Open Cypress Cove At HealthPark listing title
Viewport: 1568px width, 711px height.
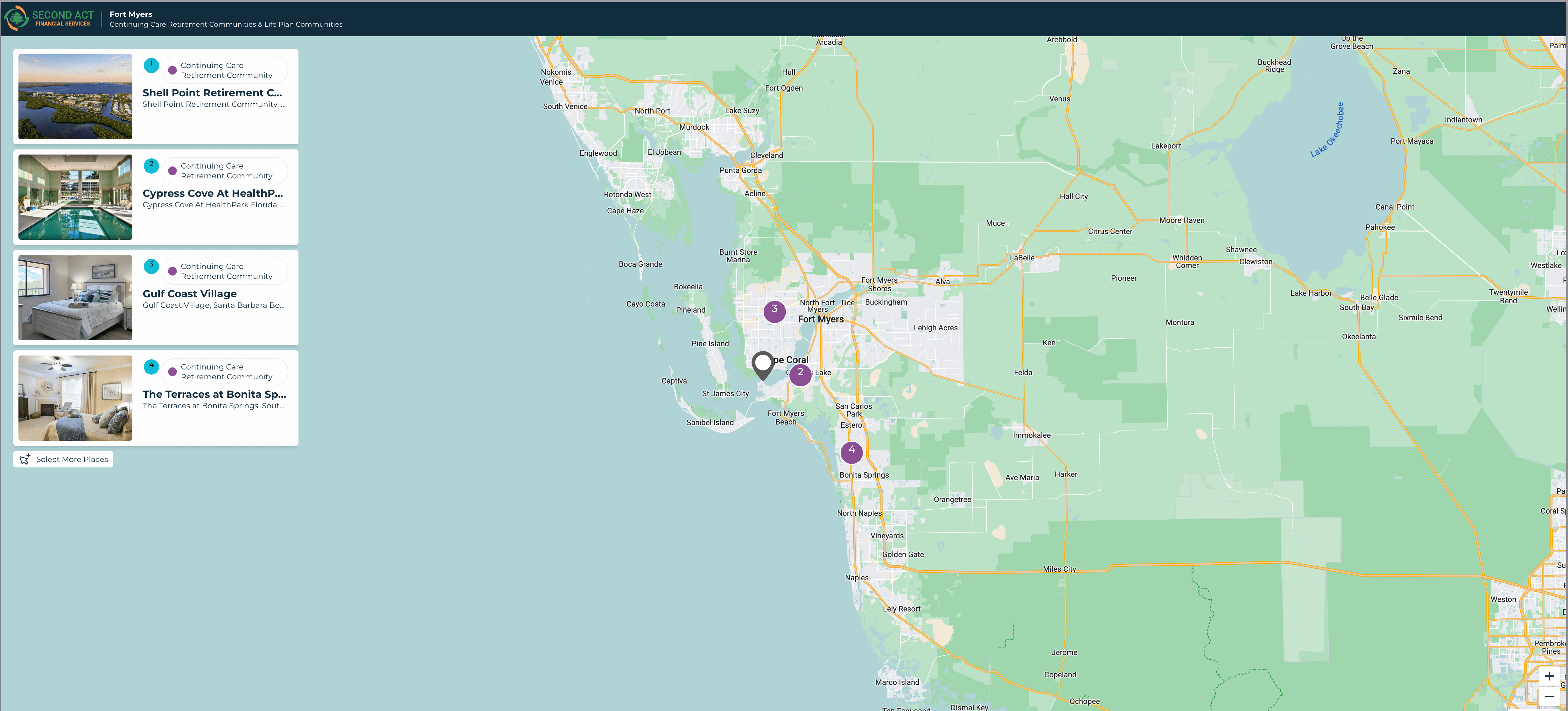tap(213, 193)
